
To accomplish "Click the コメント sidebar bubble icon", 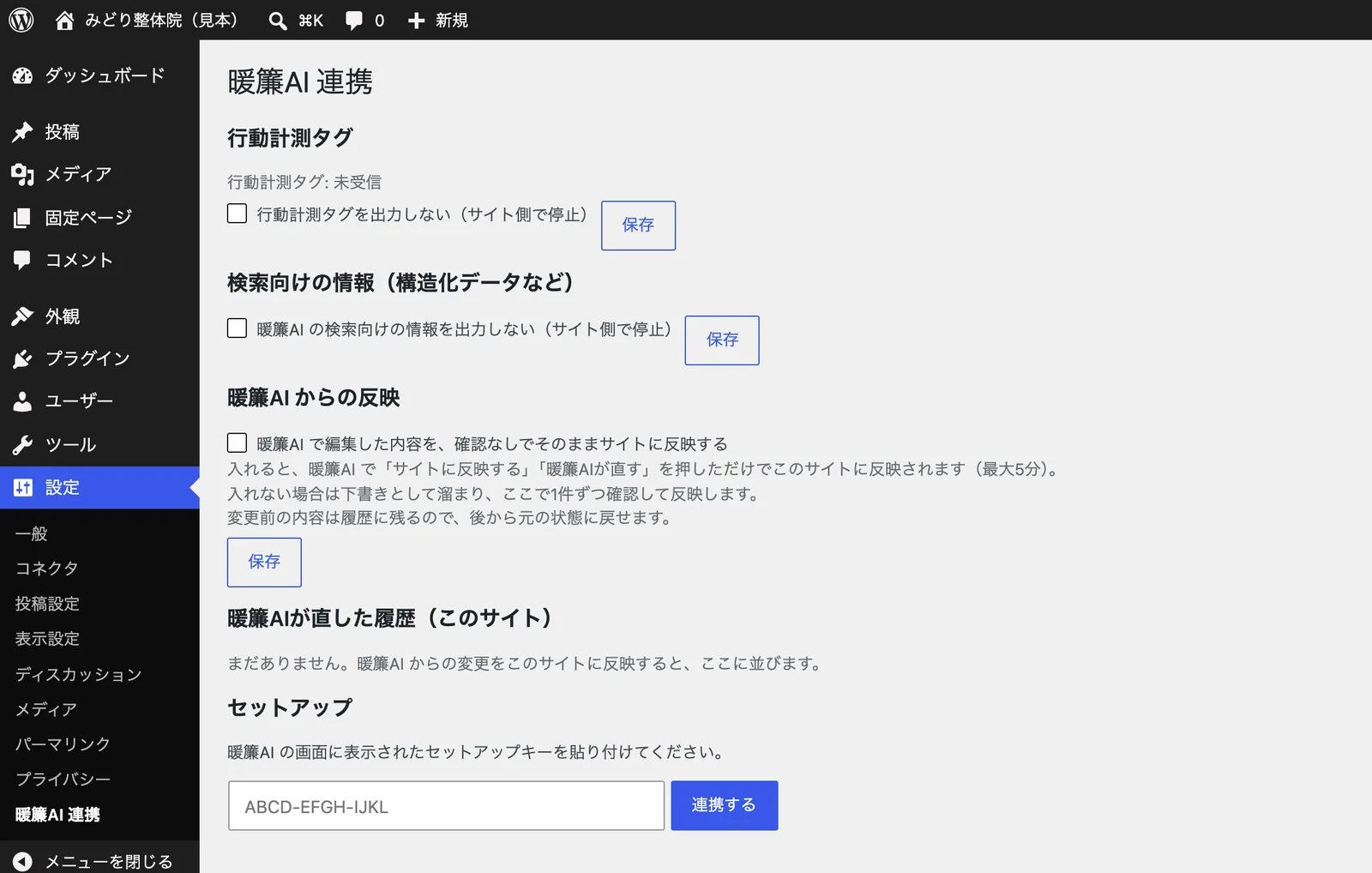I will point(22,260).
